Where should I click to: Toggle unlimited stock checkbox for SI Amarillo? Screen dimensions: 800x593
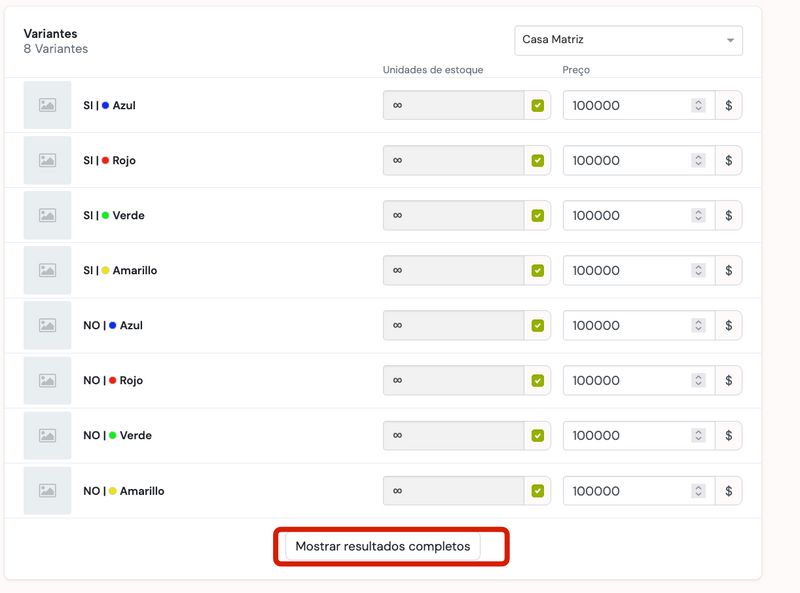[x=538, y=270]
